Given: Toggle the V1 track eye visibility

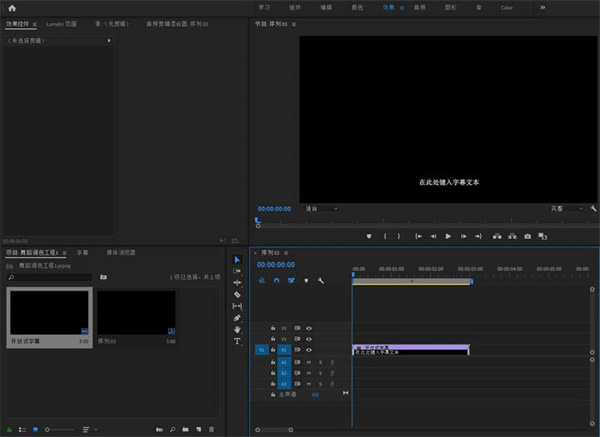Looking at the screenshot, I should tap(309, 351).
